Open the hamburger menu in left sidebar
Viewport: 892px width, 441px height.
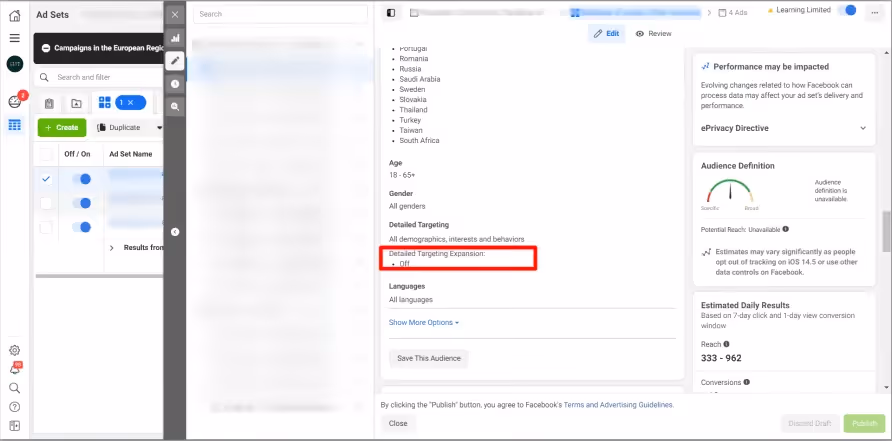coord(15,38)
